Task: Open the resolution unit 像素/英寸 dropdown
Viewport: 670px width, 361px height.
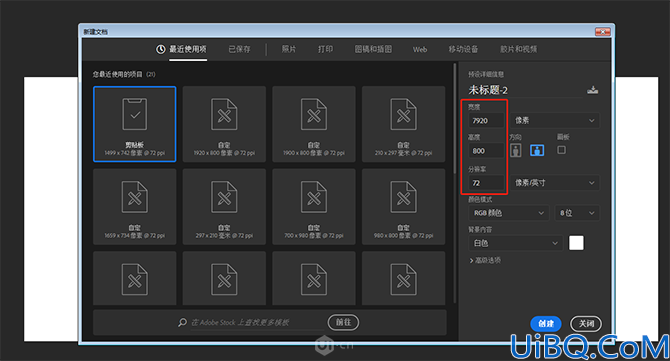Action: pos(555,183)
